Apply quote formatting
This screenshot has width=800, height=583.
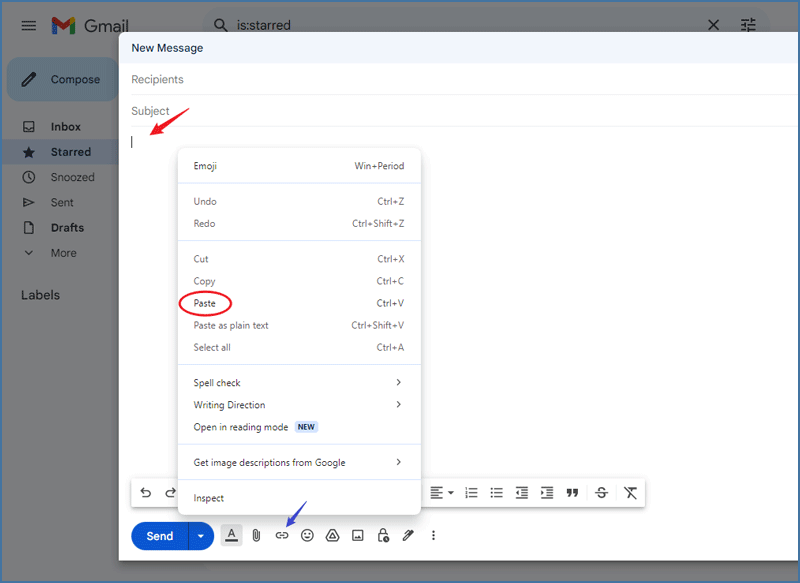point(572,493)
